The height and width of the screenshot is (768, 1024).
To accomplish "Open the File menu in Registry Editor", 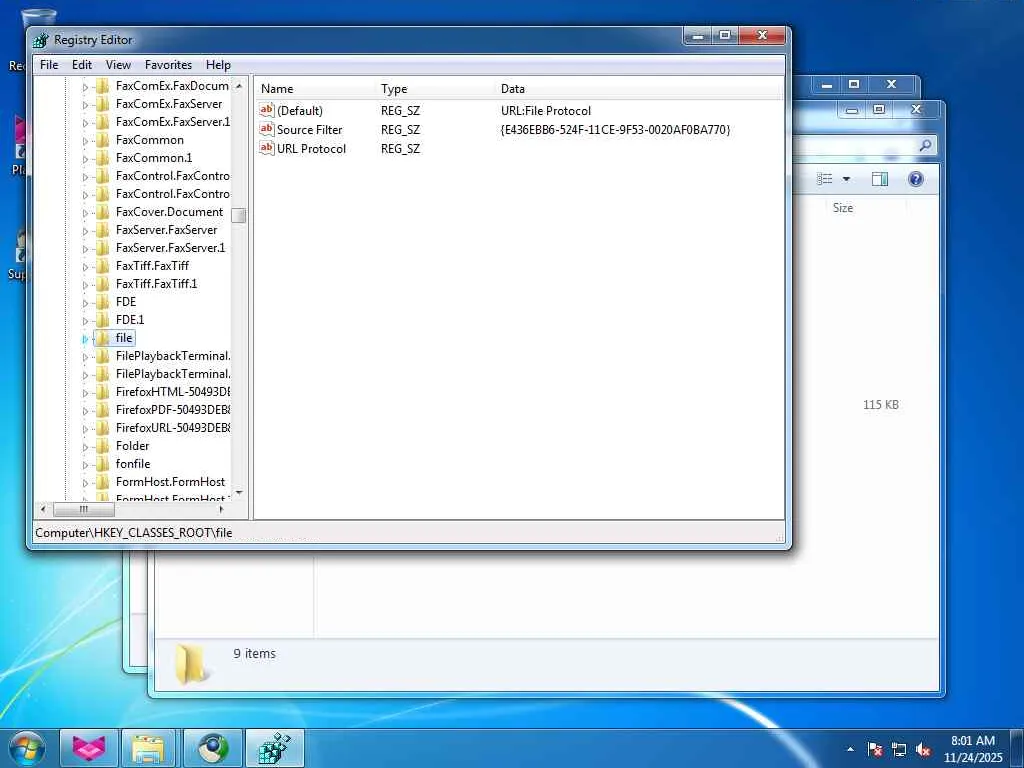I will point(49,65).
